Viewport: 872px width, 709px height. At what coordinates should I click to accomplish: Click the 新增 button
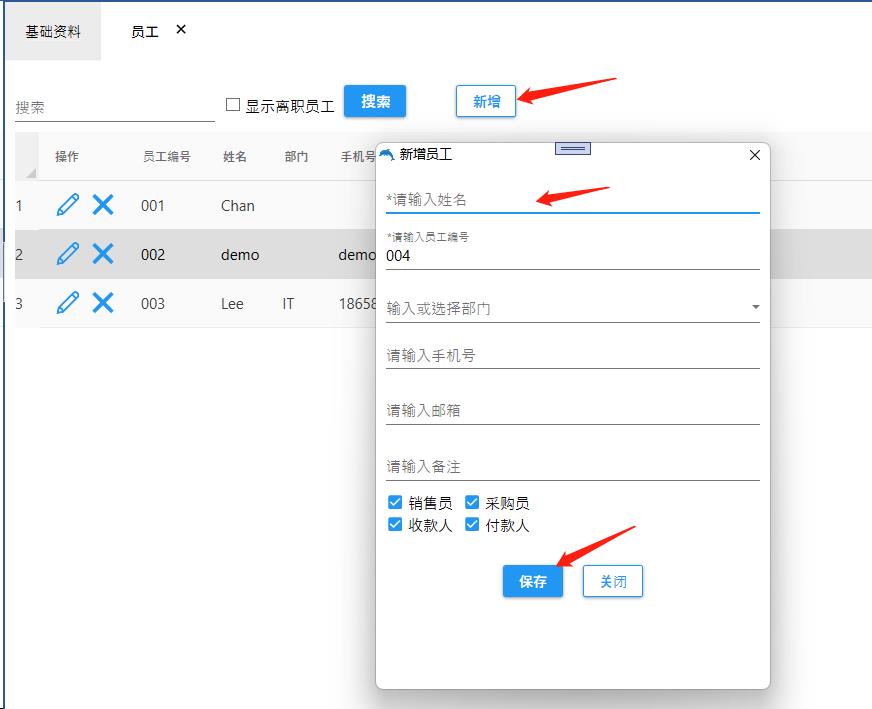click(x=486, y=101)
